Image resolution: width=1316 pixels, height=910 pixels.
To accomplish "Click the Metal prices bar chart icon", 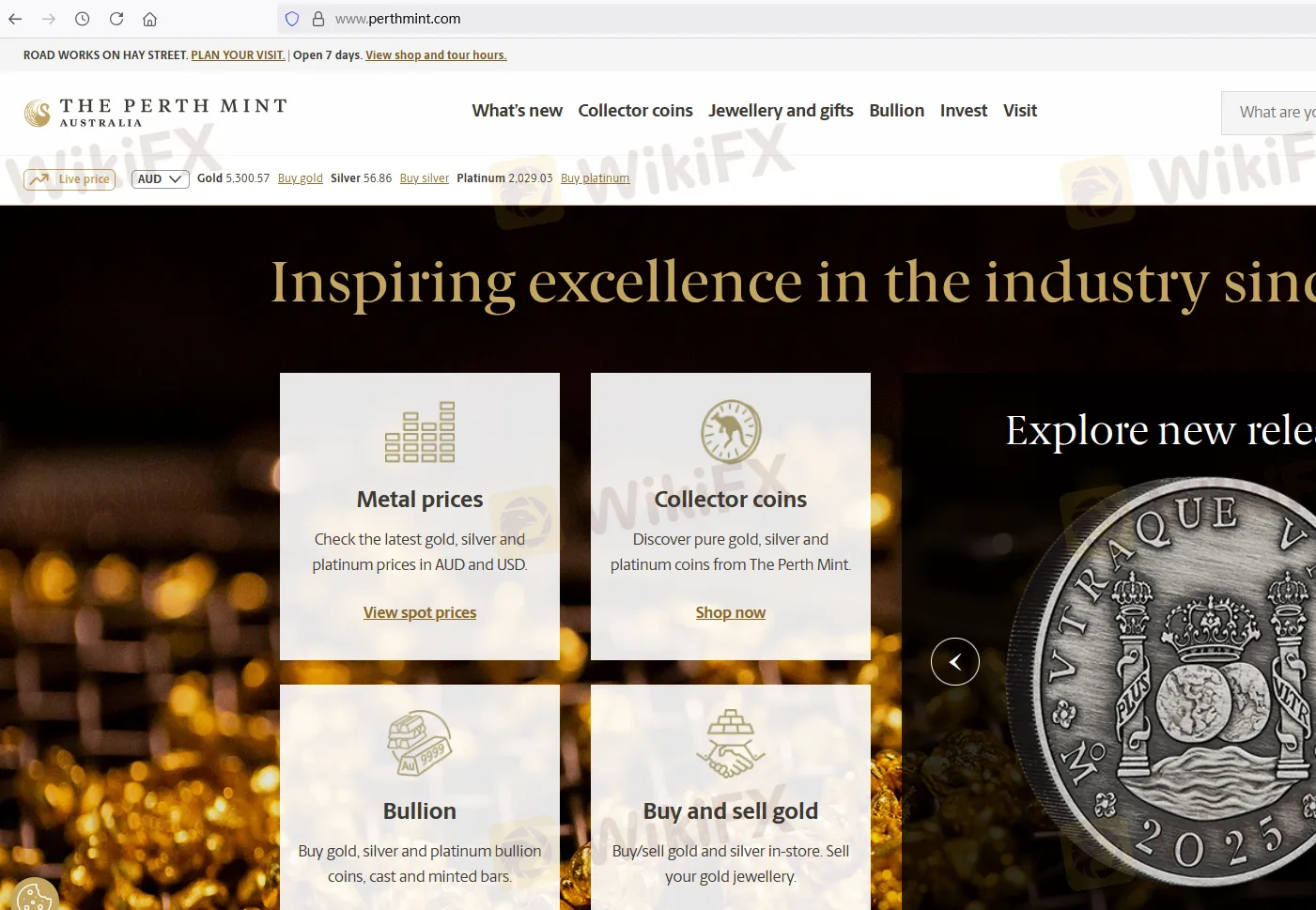I will click(x=420, y=431).
